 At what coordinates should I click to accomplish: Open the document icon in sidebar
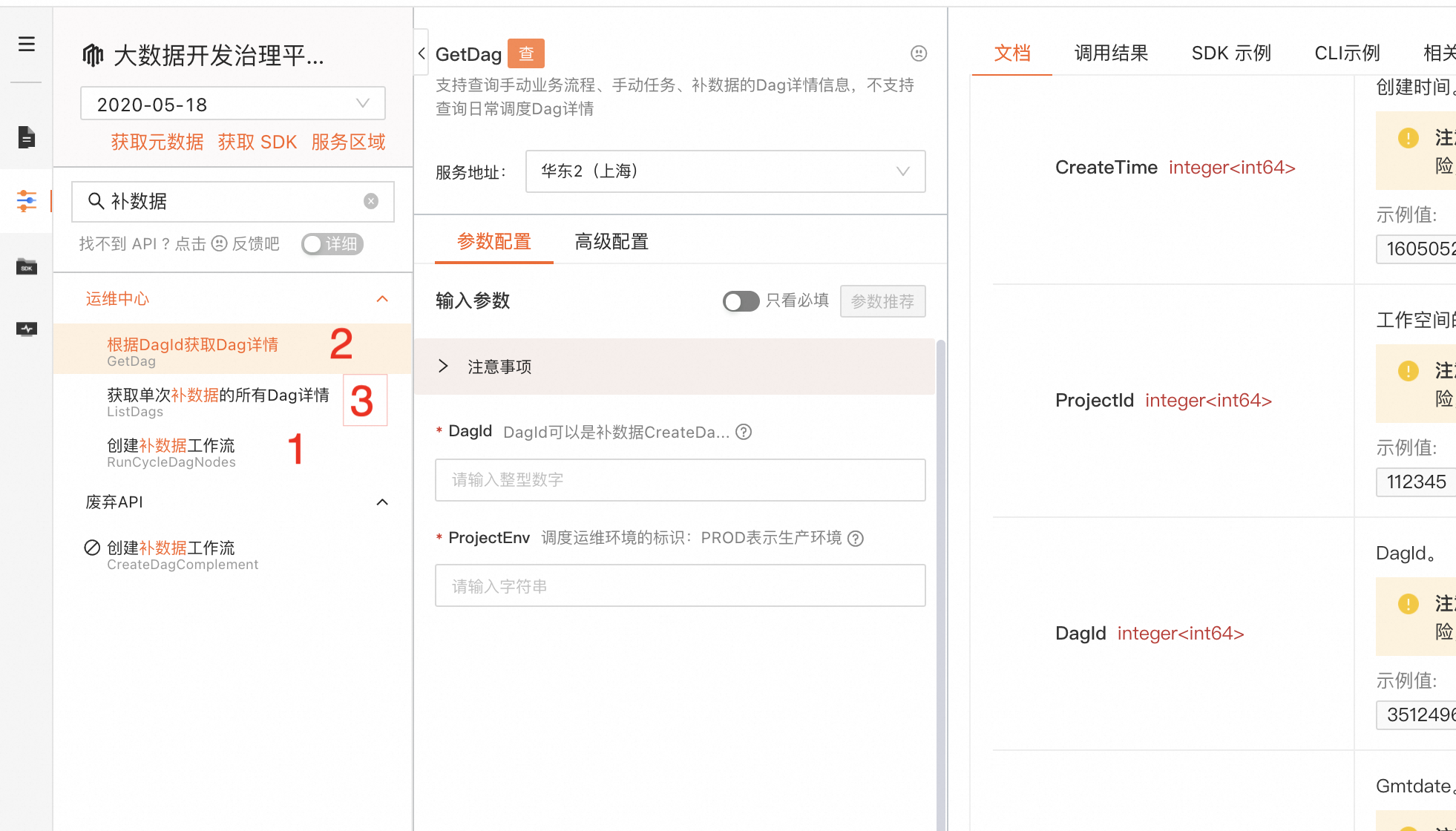coord(27,137)
